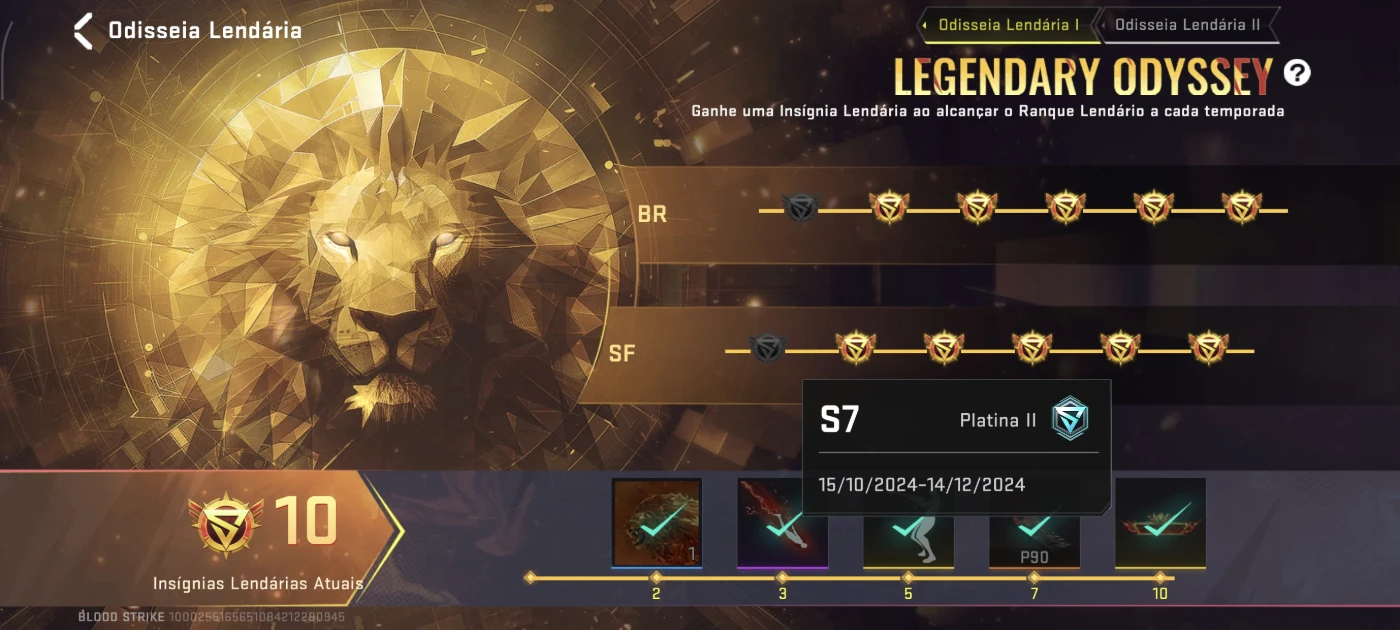Select the last gold badge in BR row
Viewport: 1400px width, 630px height.
1241,207
